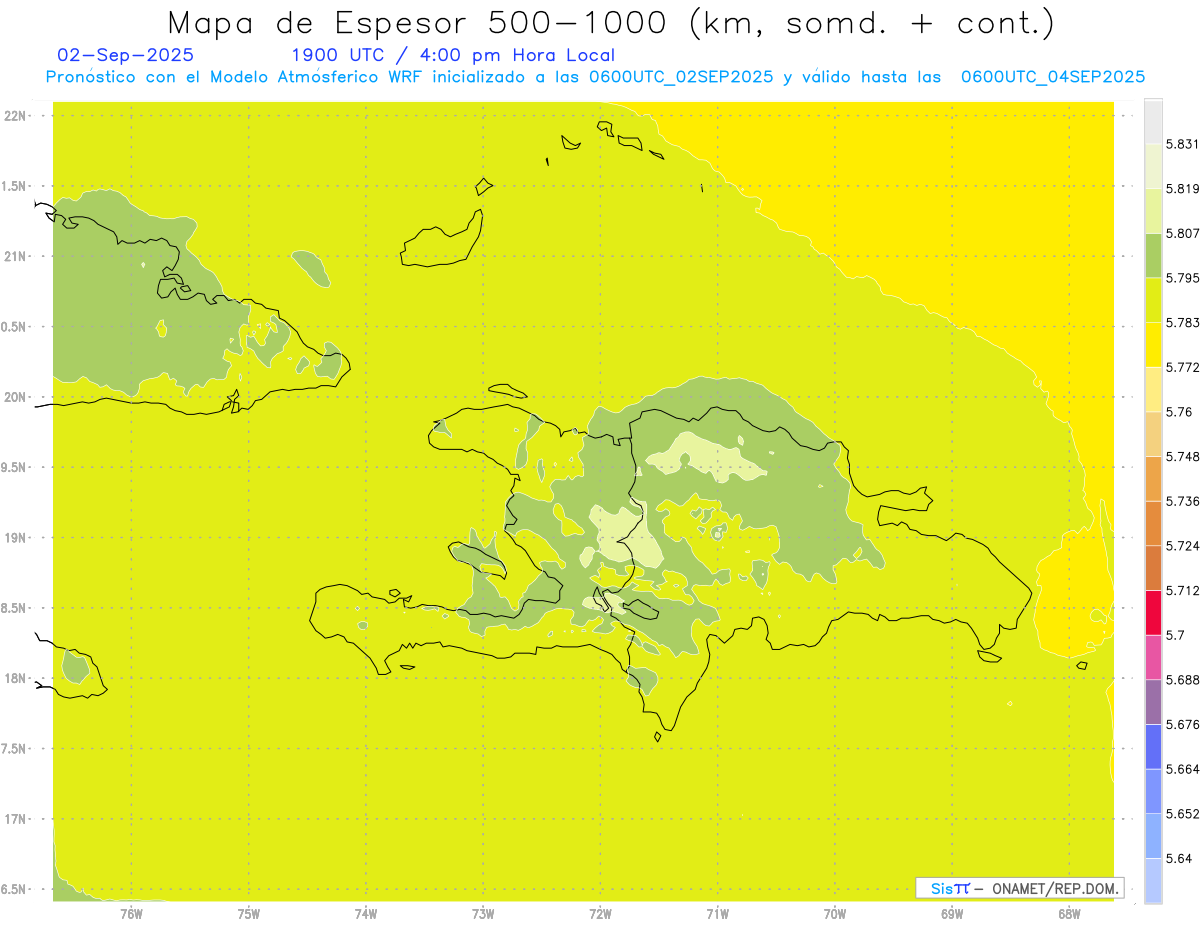Click the legend value '5.76'
The image size is (1200, 927).
pyautogui.click(x=1178, y=412)
